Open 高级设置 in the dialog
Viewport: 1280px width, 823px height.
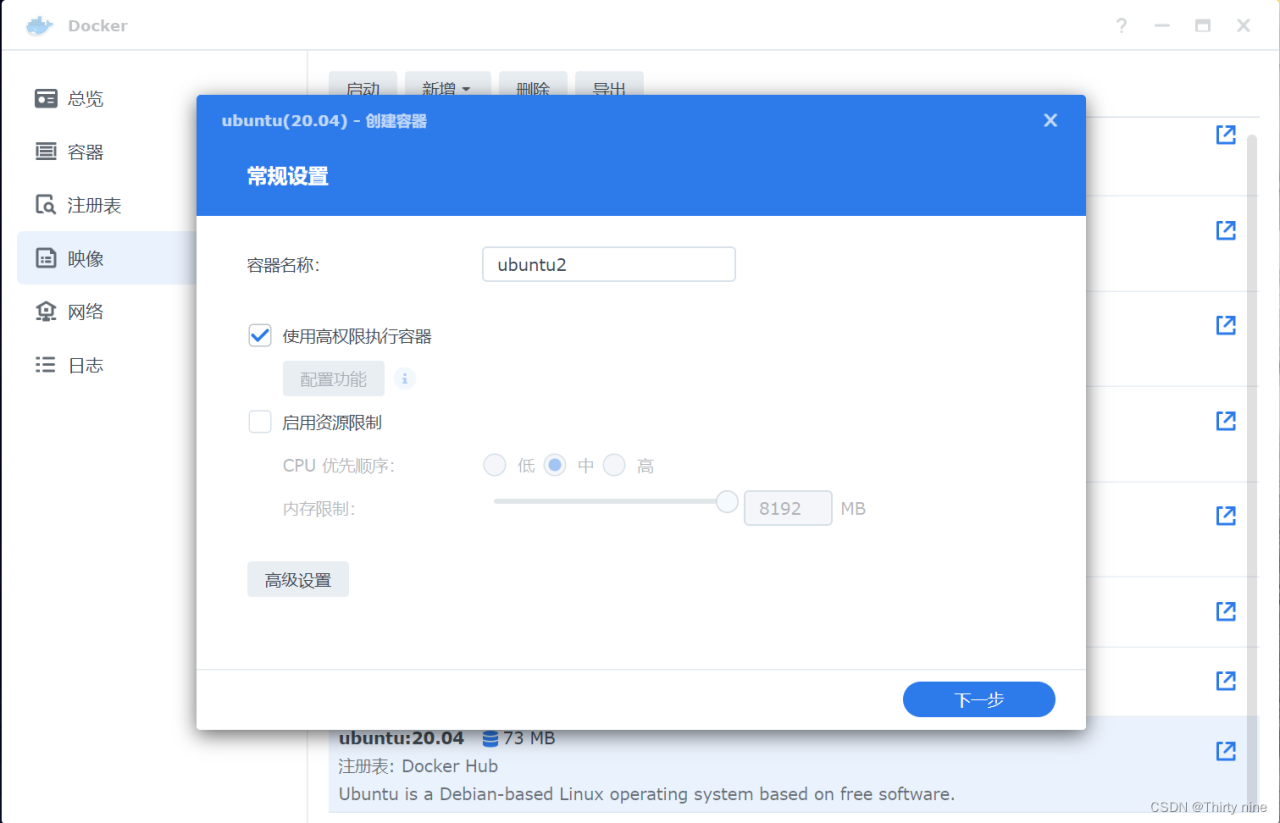pos(297,579)
